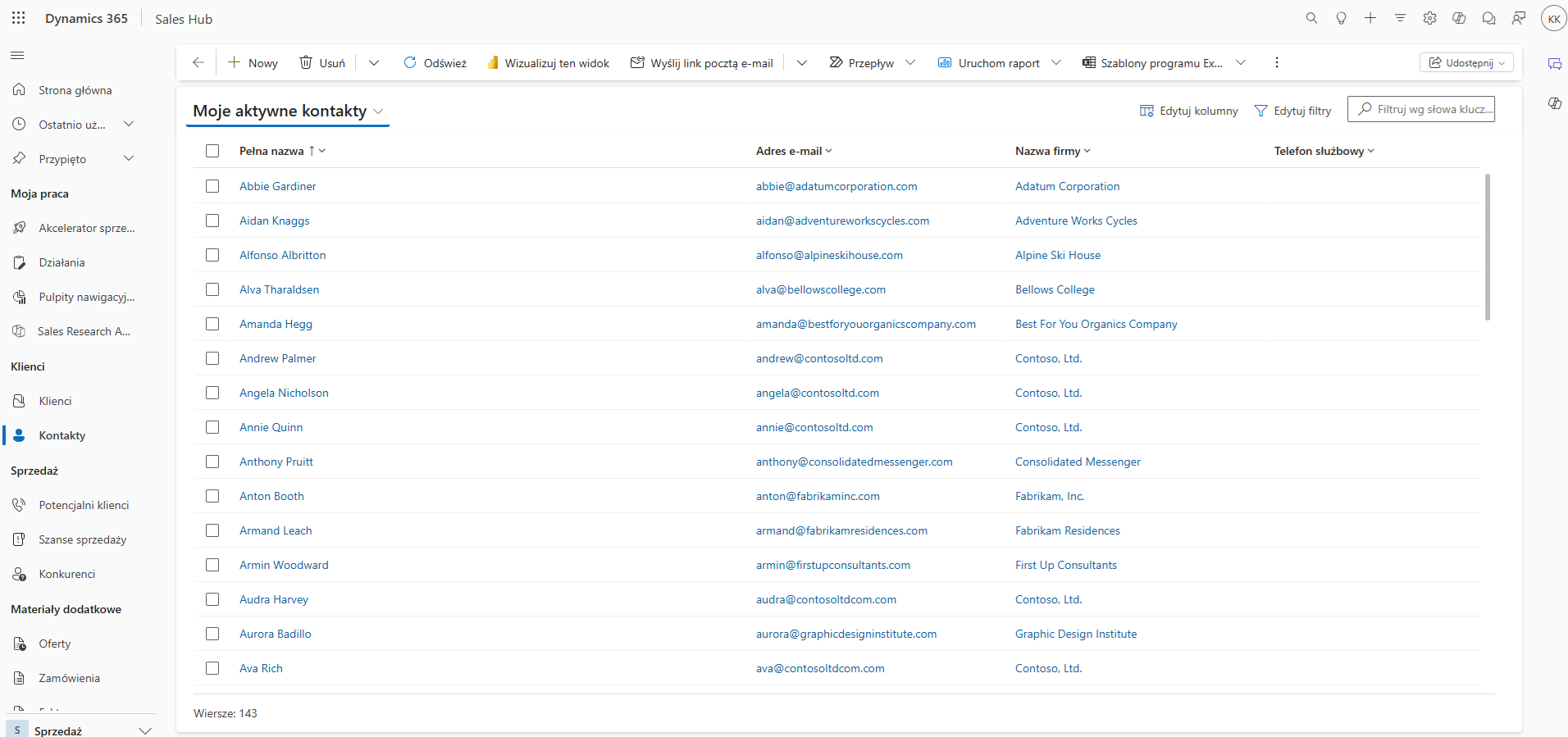Click the keyword filter search field
1568x737 pixels.
[1421, 109]
